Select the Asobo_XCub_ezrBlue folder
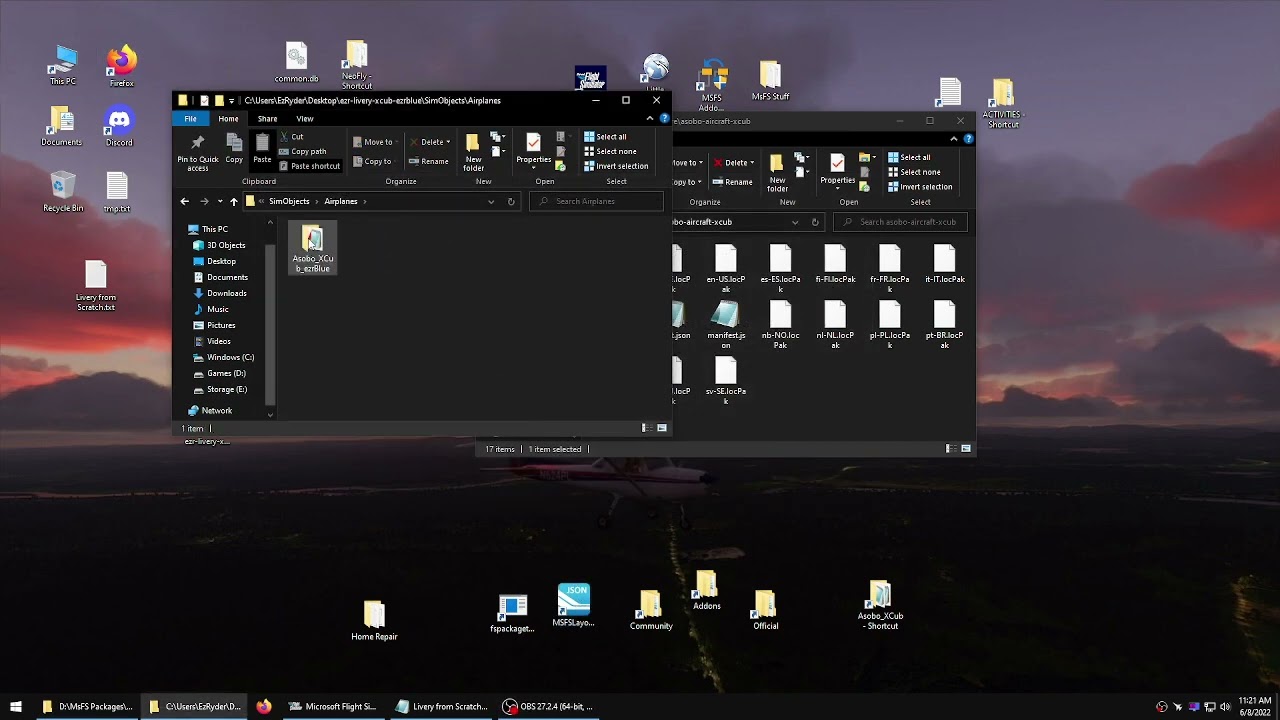The width and height of the screenshot is (1280, 720). point(313,249)
